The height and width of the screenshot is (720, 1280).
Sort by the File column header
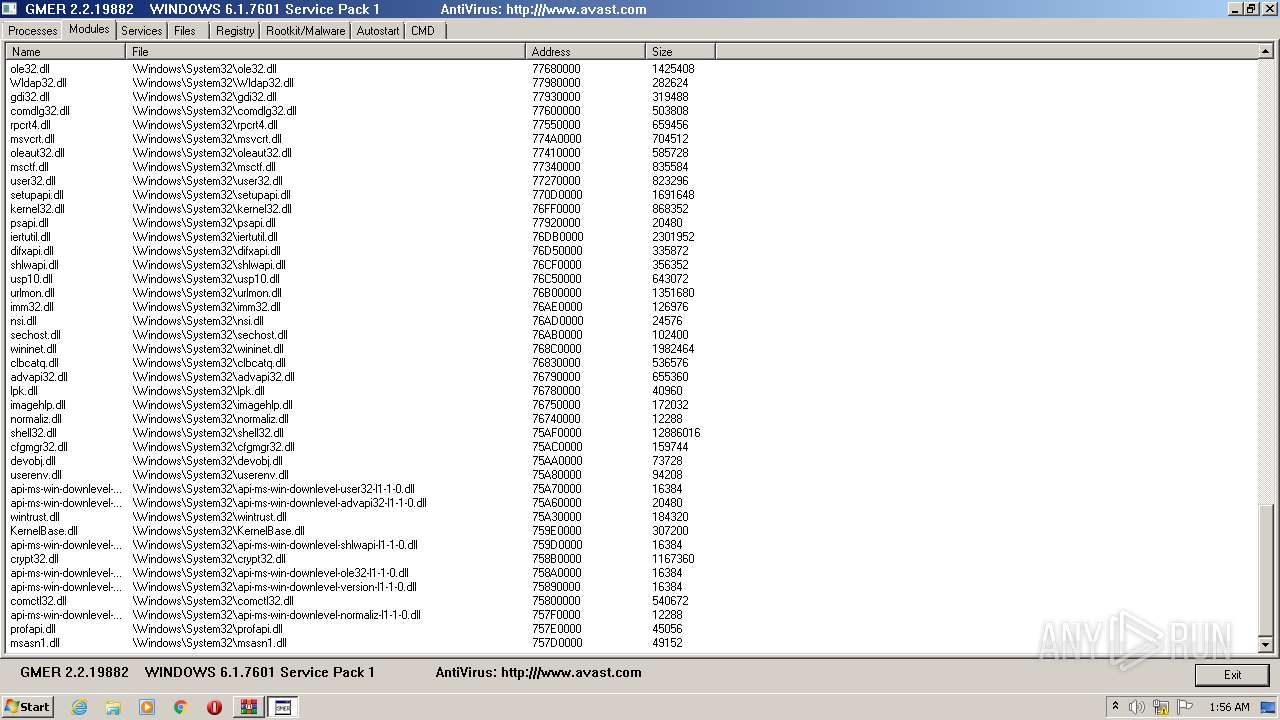pos(326,51)
